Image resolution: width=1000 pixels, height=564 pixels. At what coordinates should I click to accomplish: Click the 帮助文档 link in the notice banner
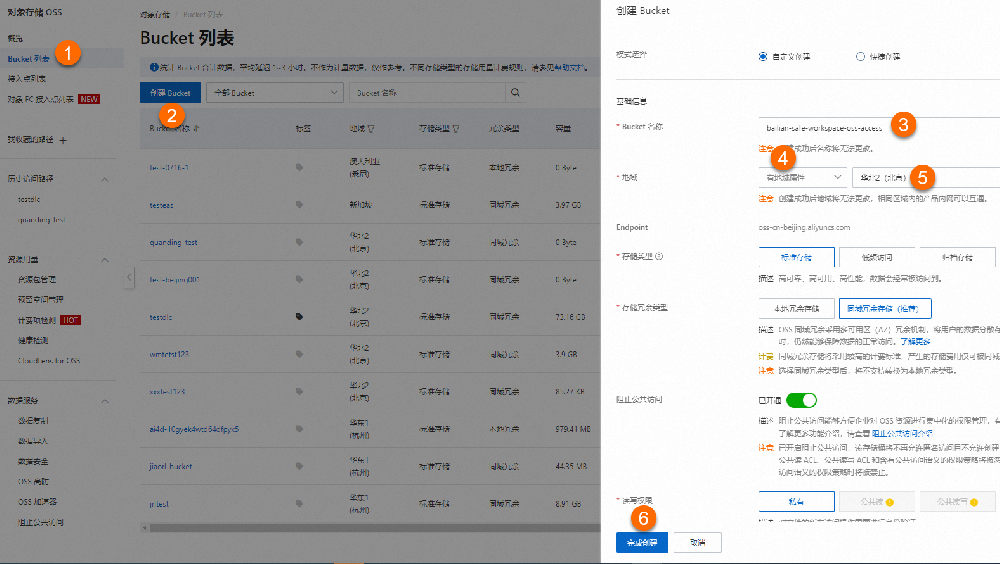(x=567, y=67)
